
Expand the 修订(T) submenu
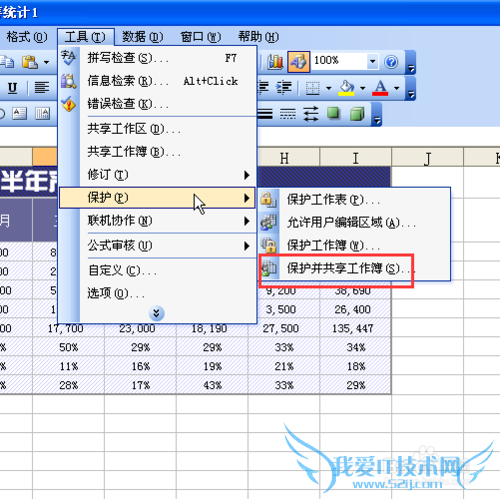[157, 175]
